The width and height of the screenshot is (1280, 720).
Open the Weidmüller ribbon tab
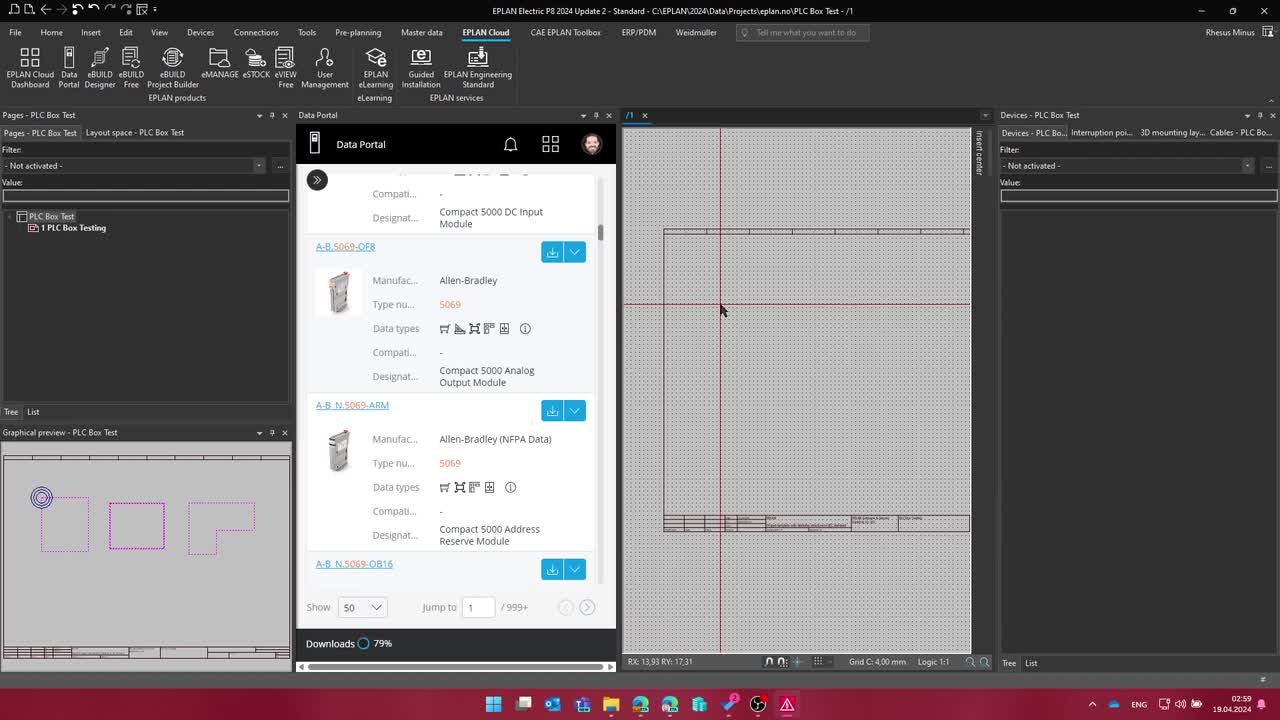click(x=696, y=32)
